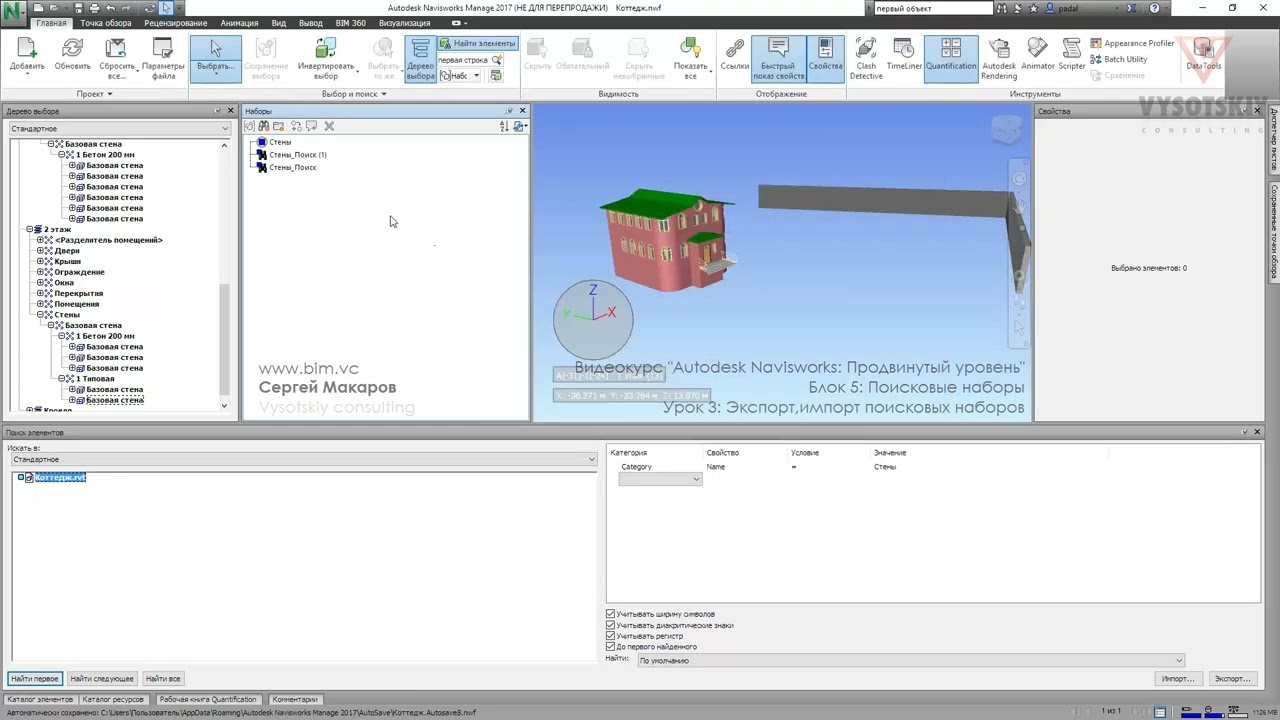Click the Найти все button

163,679
